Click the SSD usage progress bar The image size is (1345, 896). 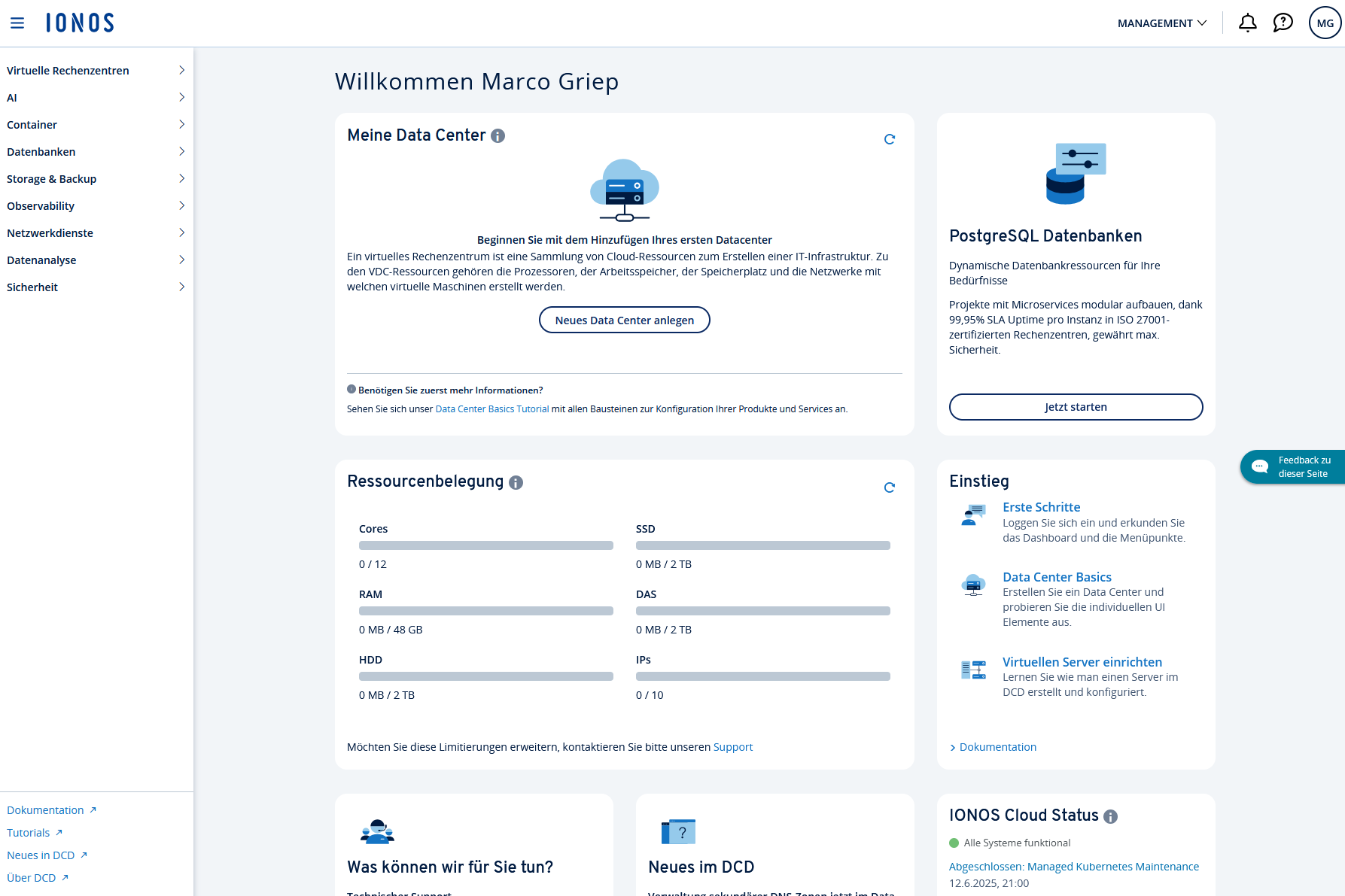point(762,545)
